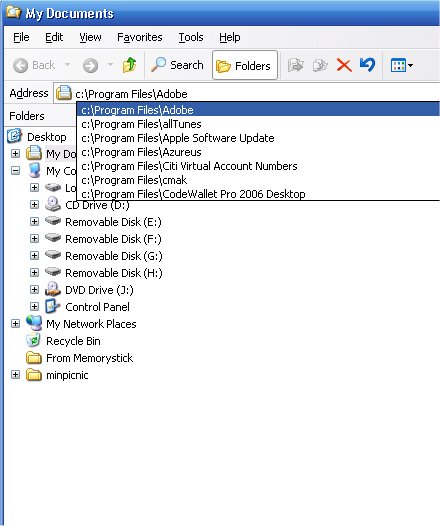Choose Apple Software Update path suggestion
This screenshot has height=526, width=440.
(258, 138)
